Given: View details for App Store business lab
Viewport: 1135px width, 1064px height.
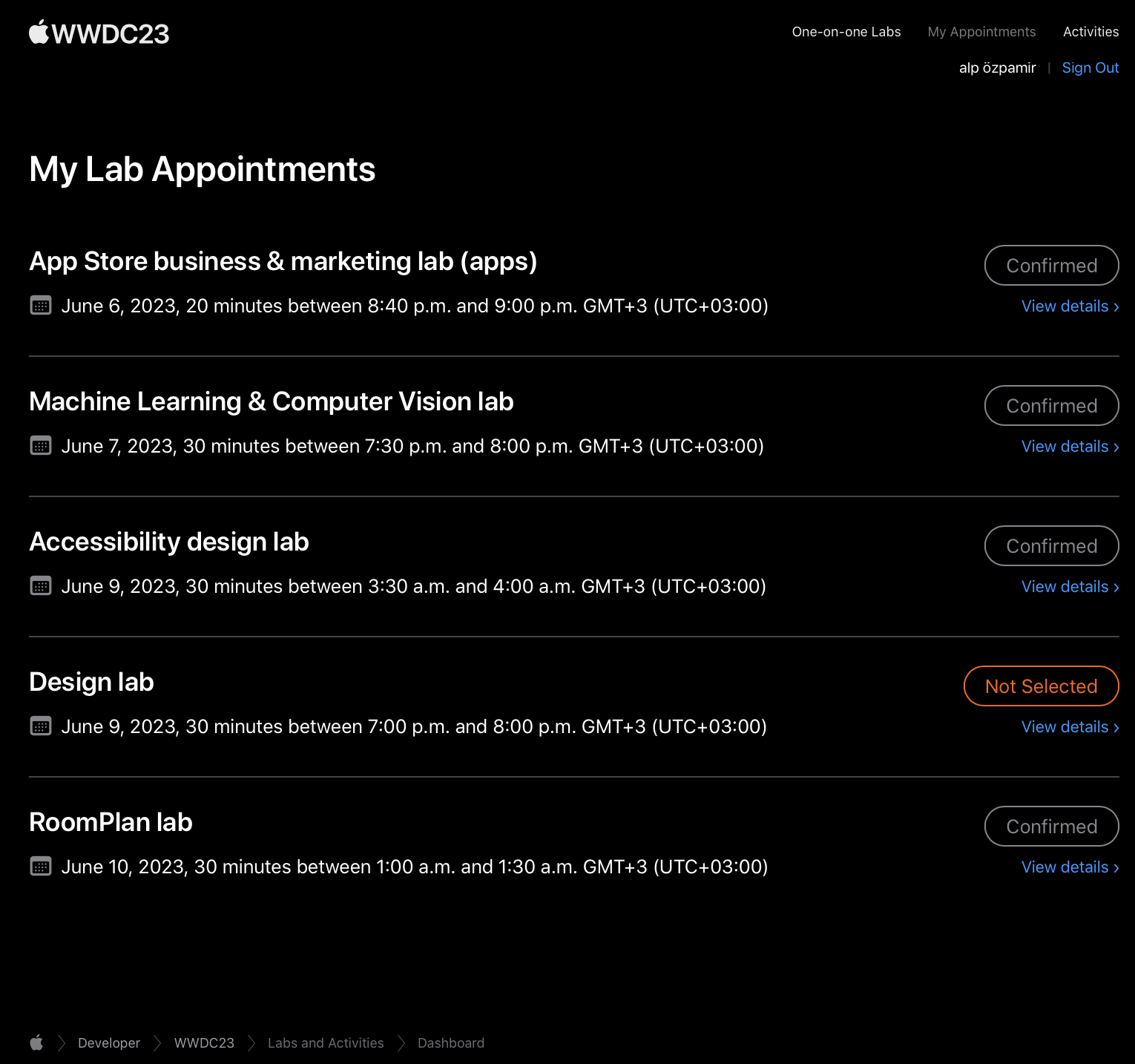Looking at the screenshot, I should [x=1070, y=306].
